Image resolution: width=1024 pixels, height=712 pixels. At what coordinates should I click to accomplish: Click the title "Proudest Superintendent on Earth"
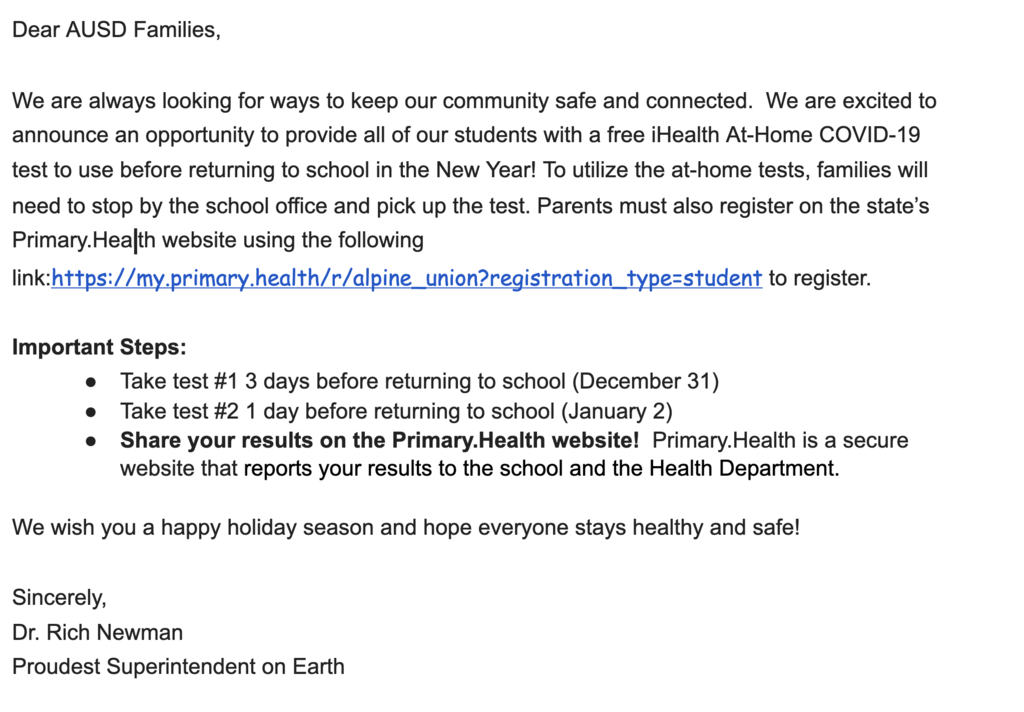pos(178,666)
